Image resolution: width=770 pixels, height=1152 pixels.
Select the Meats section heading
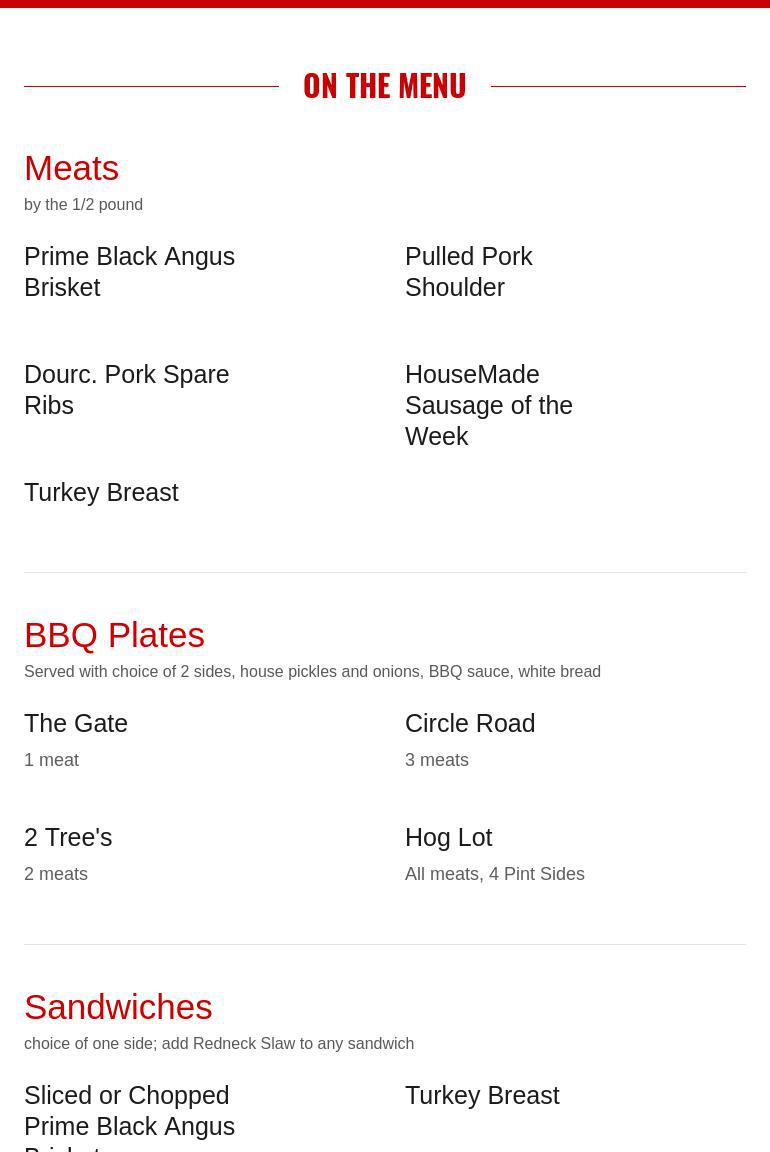[71, 168]
